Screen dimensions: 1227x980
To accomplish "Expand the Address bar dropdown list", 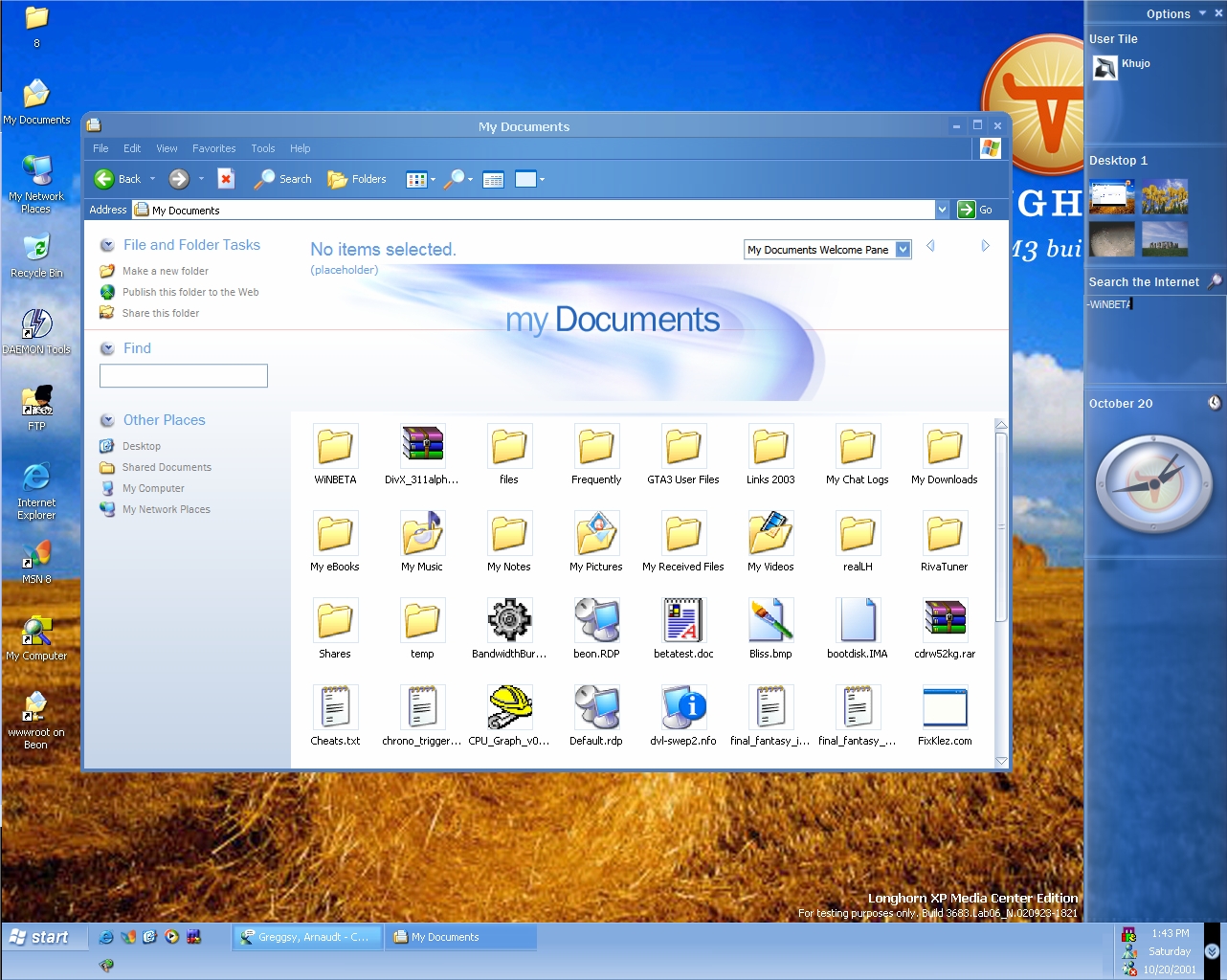I will 942,210.
